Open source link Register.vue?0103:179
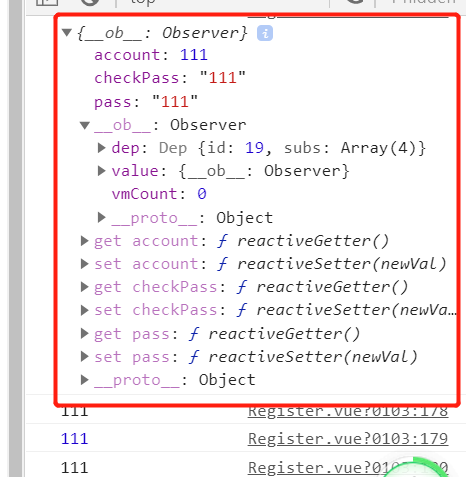Viewport: 466px width, 477px height. (348, 439)
